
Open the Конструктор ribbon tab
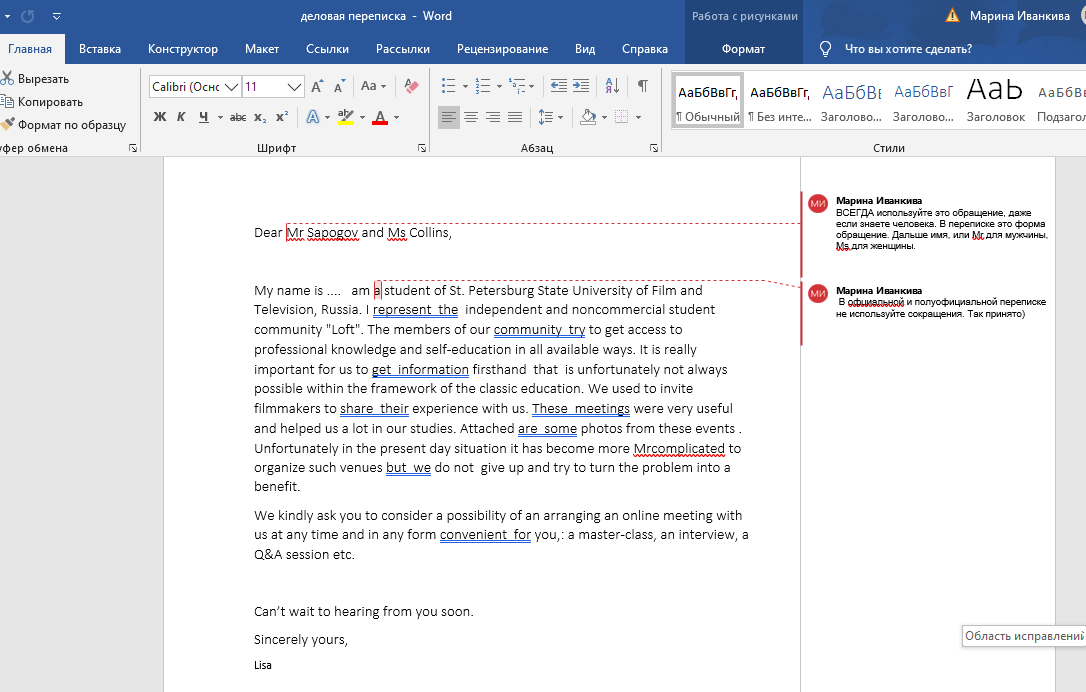click(183, 49)
